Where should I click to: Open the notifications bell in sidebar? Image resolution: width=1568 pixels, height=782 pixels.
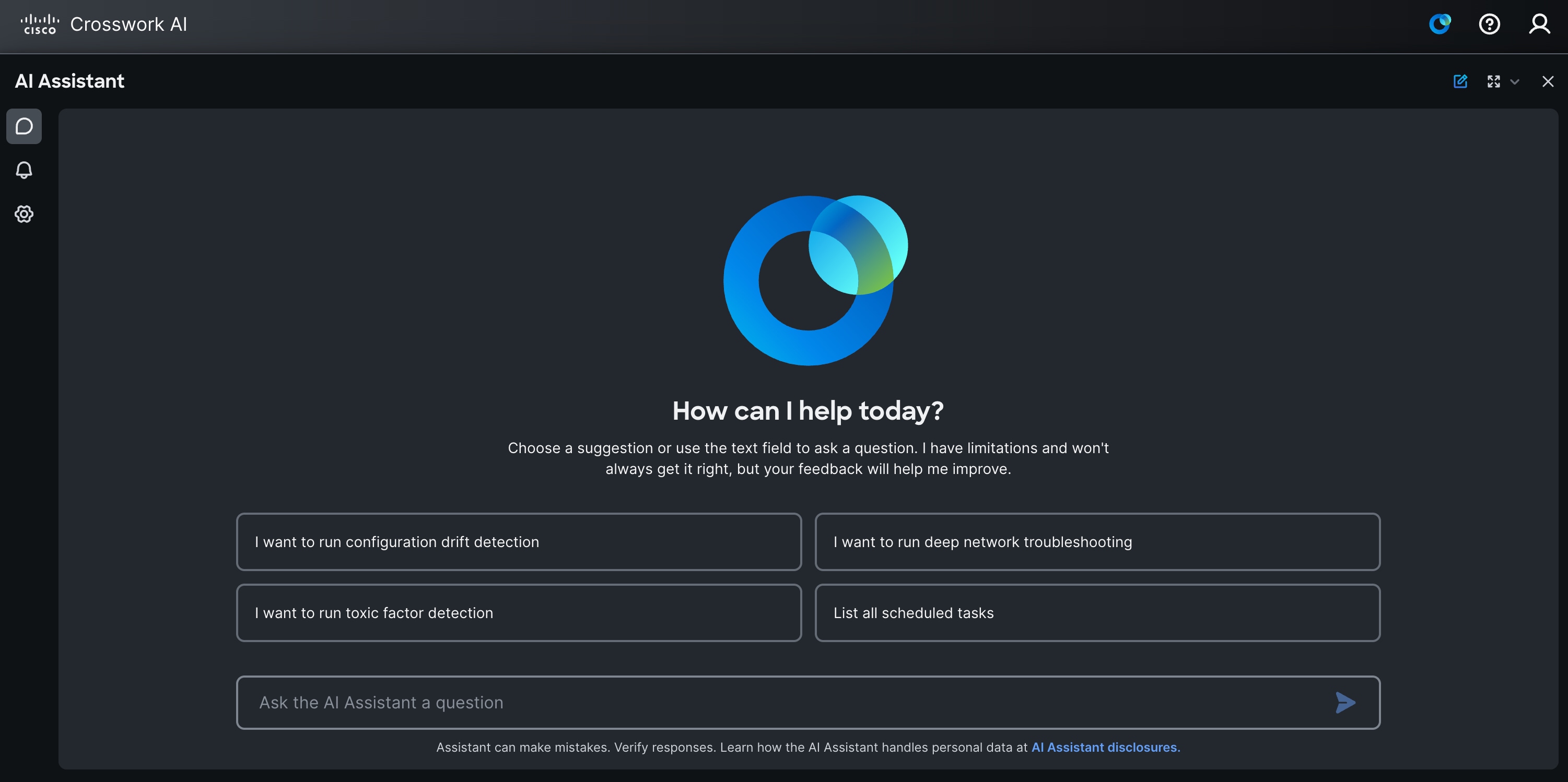pyautogui.click(x=24, y=170)
